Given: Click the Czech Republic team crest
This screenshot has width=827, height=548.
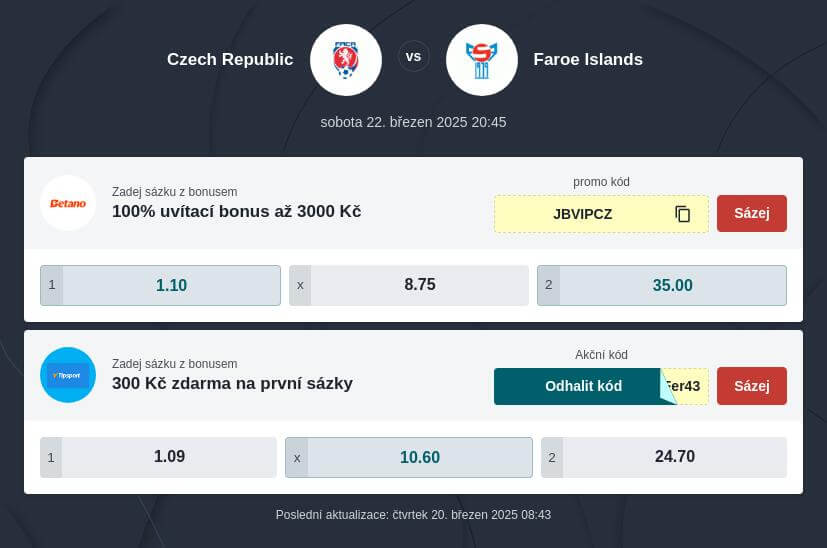Looking at the screenshot, I should (346, 60).
